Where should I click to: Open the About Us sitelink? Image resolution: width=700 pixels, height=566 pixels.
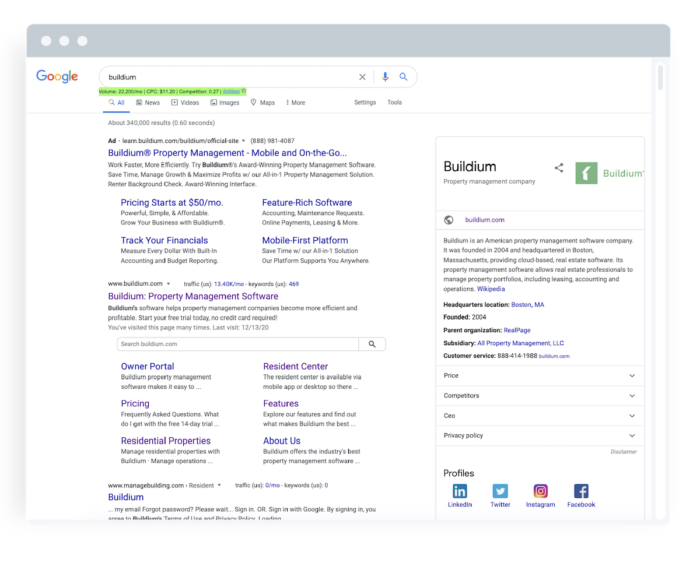tap(282, 441)
